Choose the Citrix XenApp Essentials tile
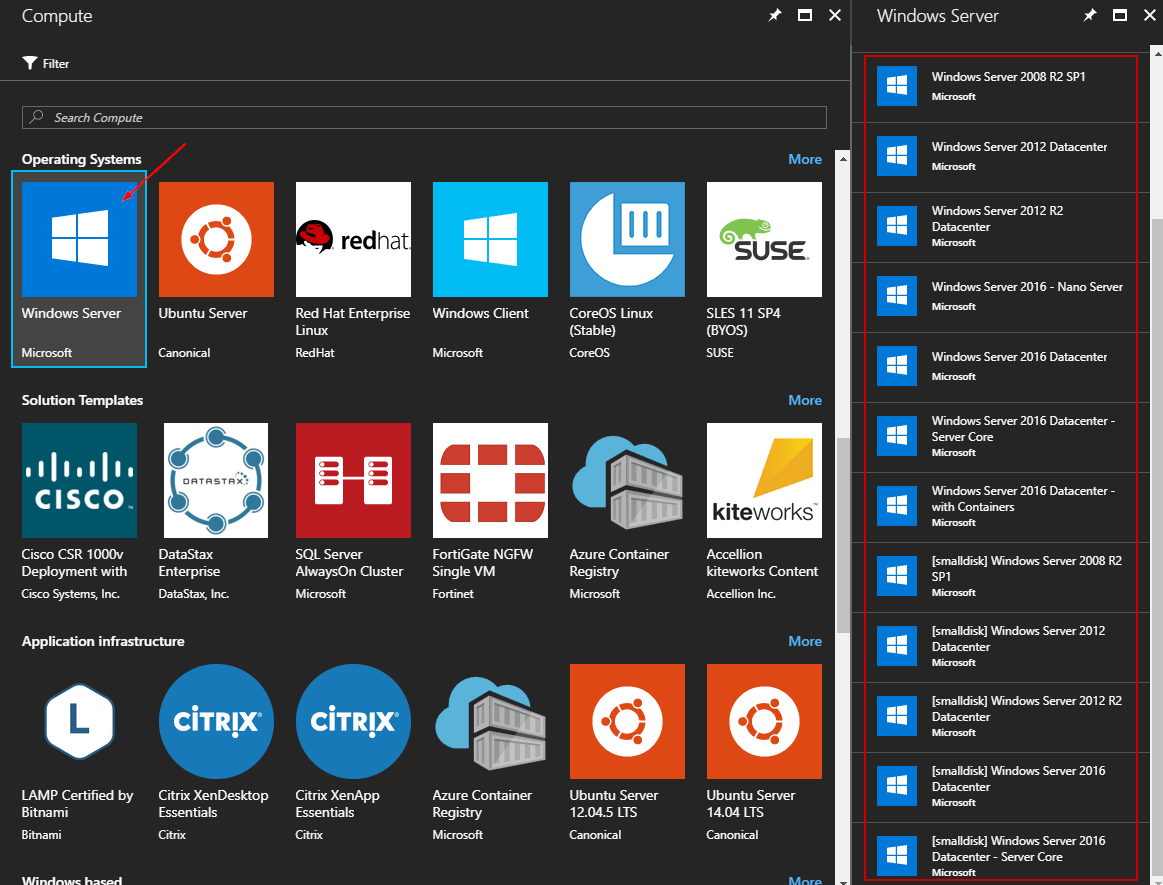The image size is (1163, 885). (x=353, y=753)
